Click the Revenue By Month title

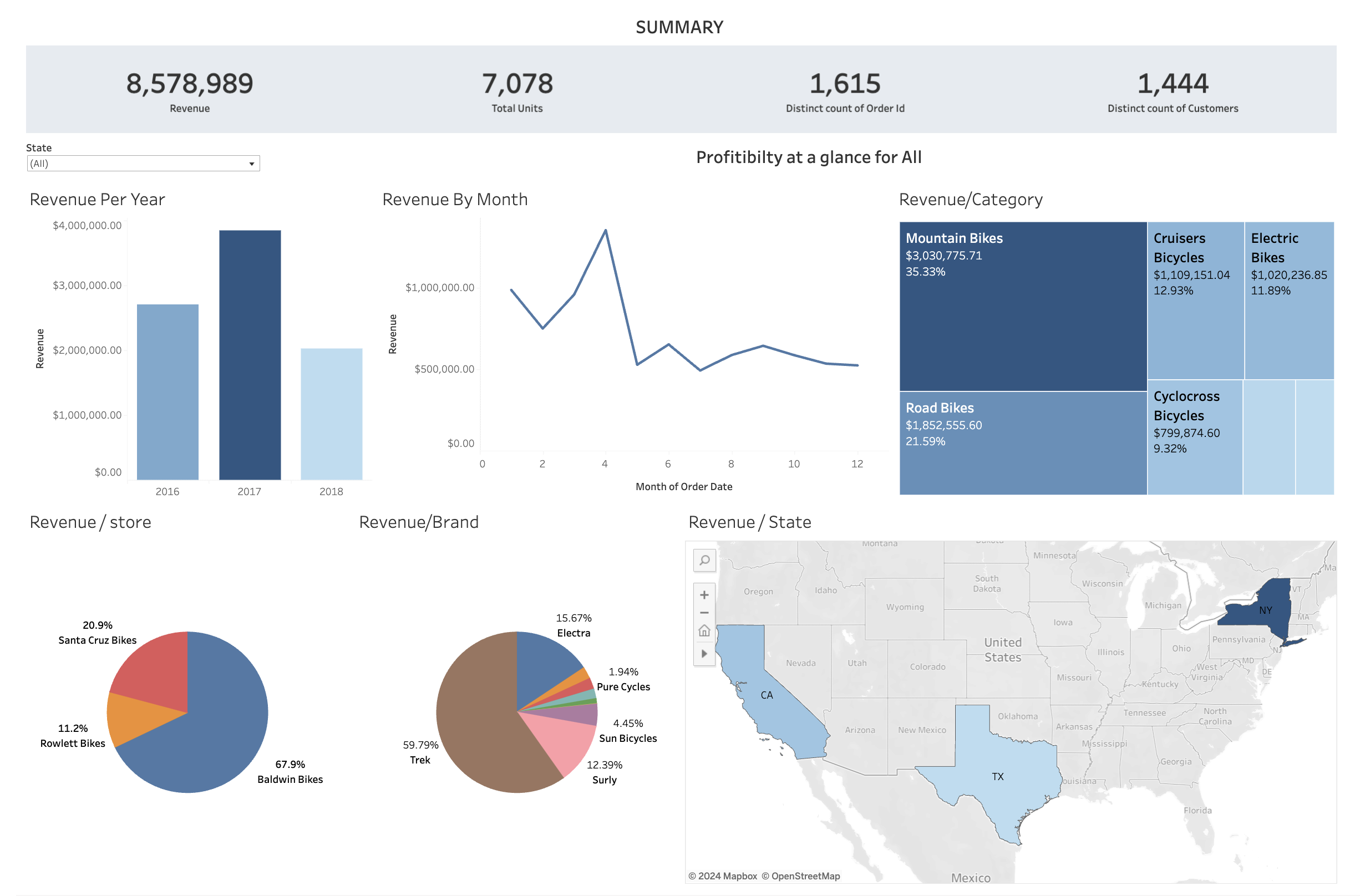(455, 200)
